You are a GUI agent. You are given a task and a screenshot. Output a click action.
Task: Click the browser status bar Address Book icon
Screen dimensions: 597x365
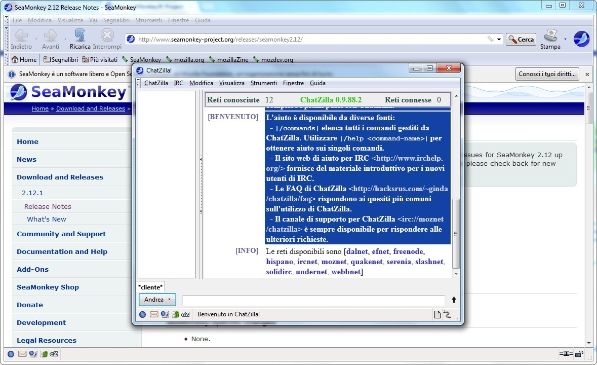[44, 354]
